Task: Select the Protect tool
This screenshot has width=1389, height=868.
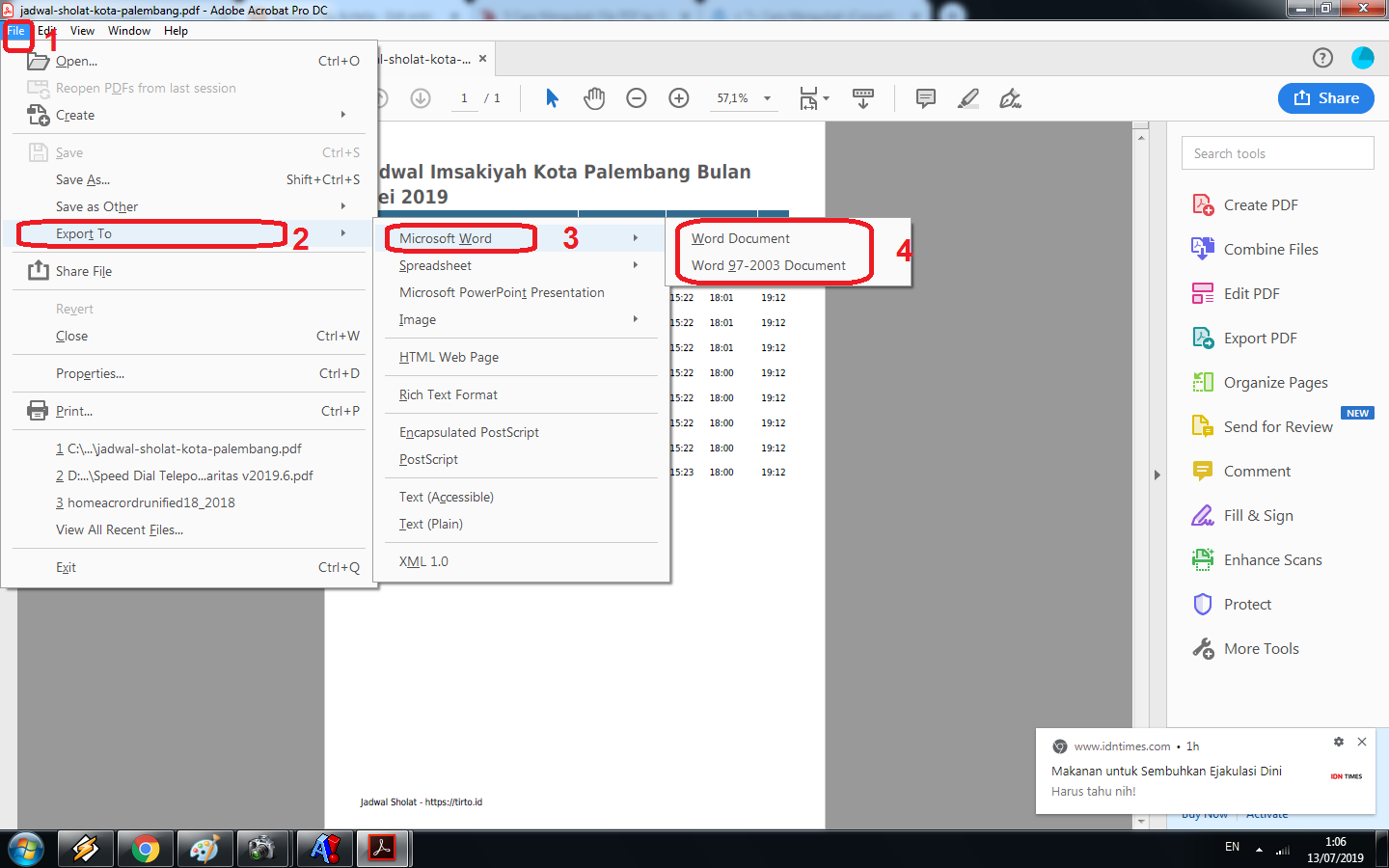Action: point(1243,604)
